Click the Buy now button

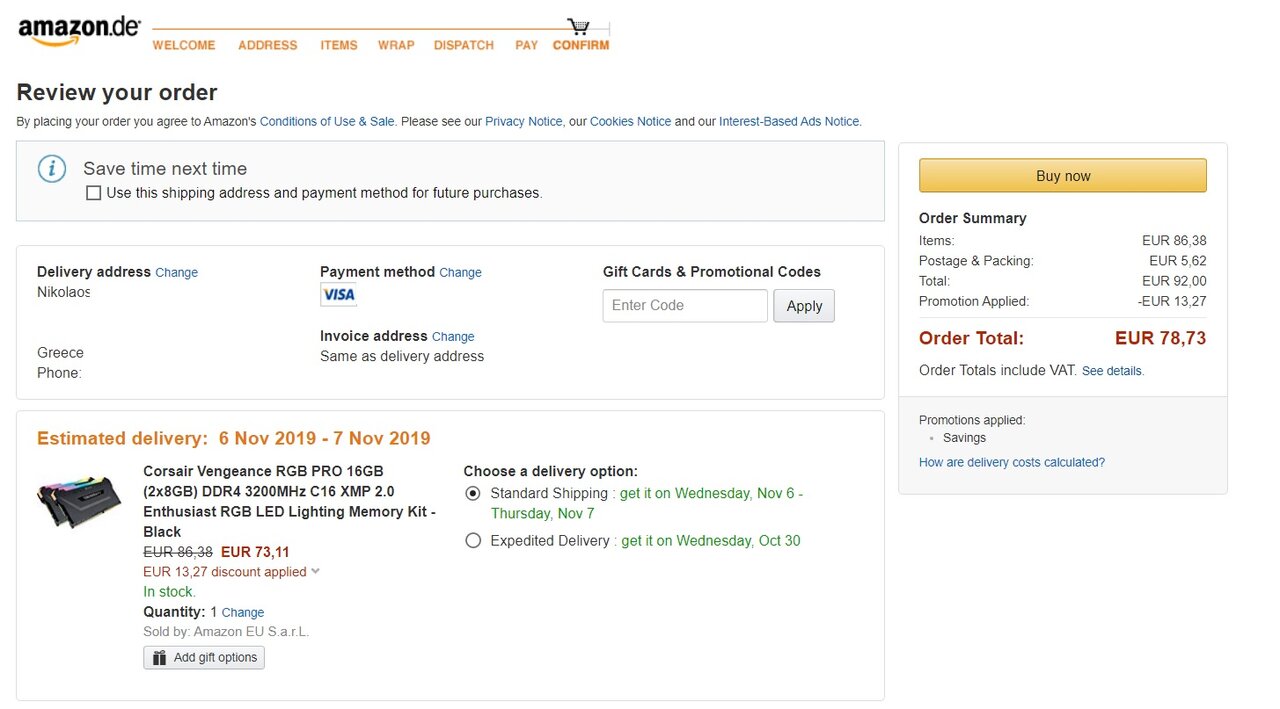pos(1063,175)
